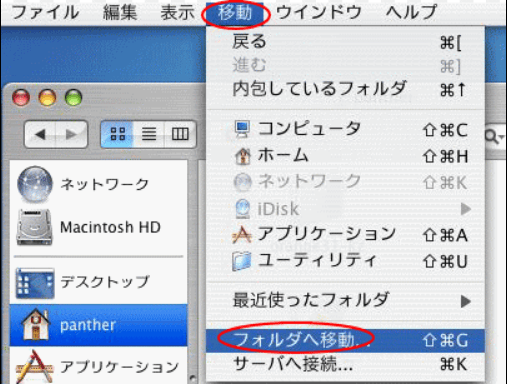
Task: Choose フォルダへ移動... menu item
Action: (x=345, y=340)
